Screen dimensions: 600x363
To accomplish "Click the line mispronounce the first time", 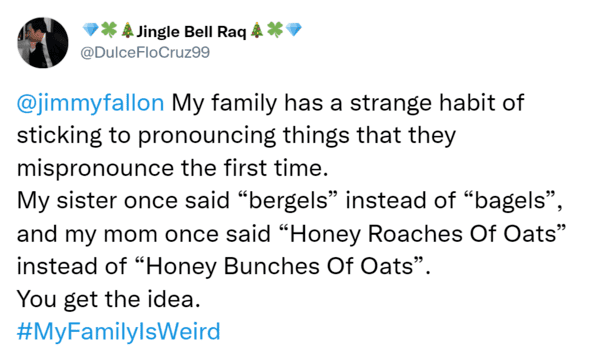I will pos(173,168).
